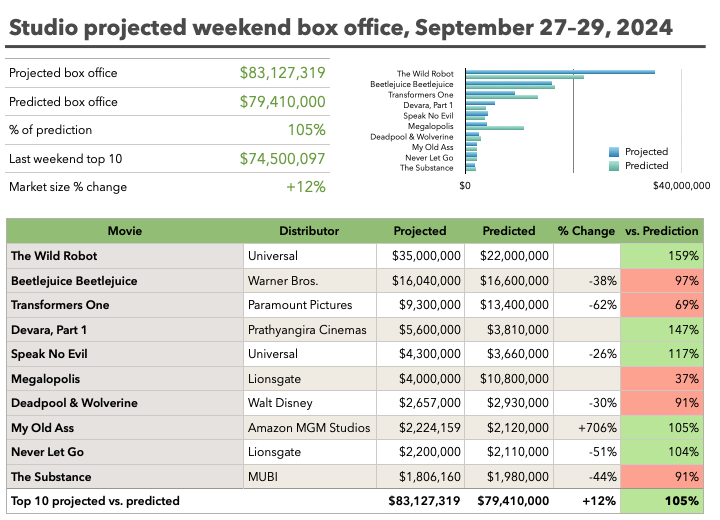Click the $22,000,000 predicted cell
The height and width of the screenshot is (520, 720).
coord(509,256)
